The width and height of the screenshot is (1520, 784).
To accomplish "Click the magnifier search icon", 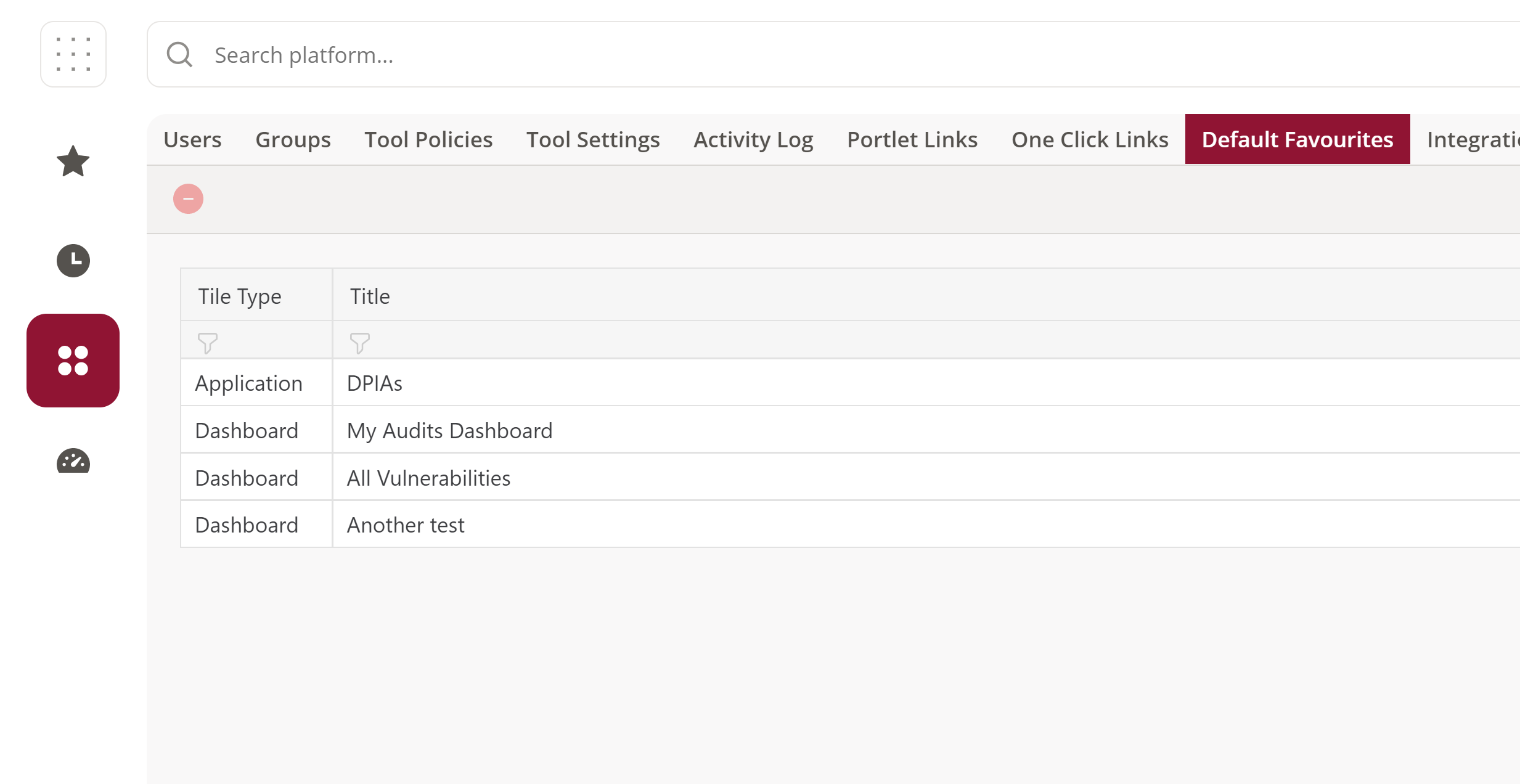I will click(179, 54).
